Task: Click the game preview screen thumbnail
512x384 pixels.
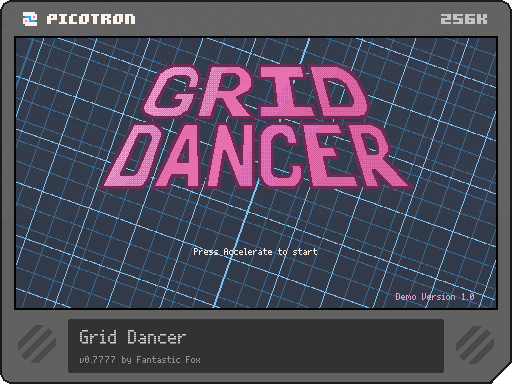Action: click(256, 173)
